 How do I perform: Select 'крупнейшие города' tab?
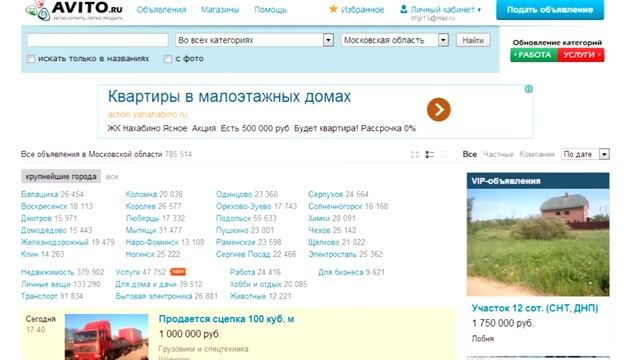coord(61,176)
